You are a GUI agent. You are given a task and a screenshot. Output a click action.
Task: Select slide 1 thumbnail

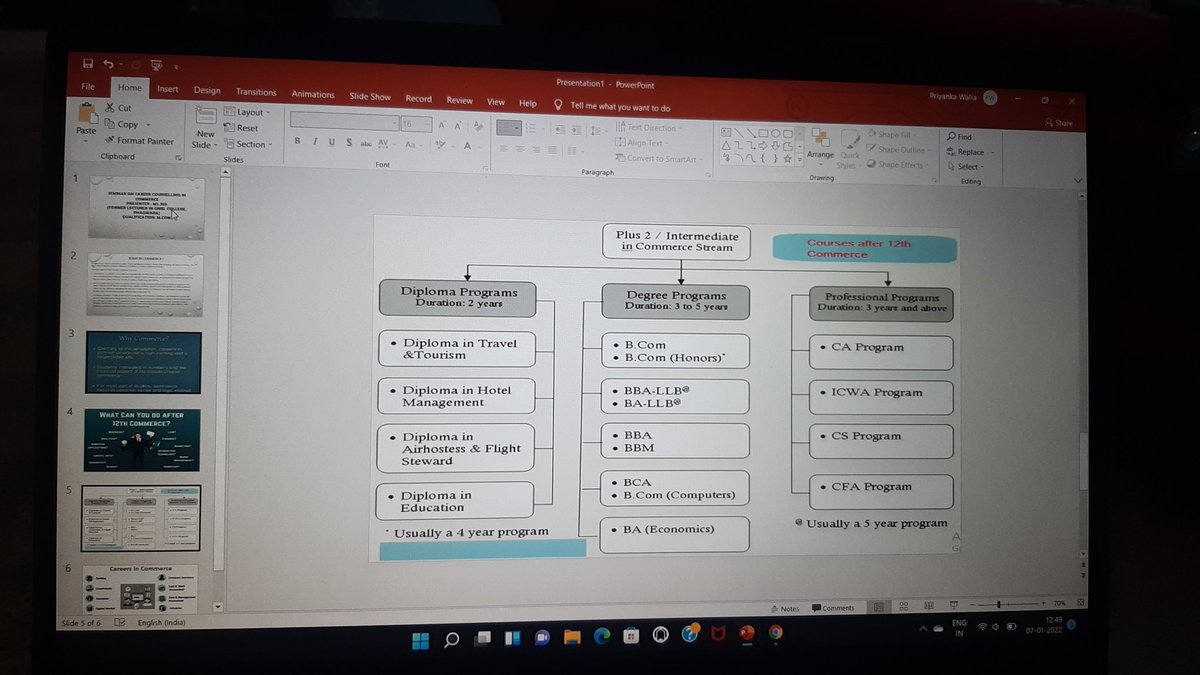145,208
